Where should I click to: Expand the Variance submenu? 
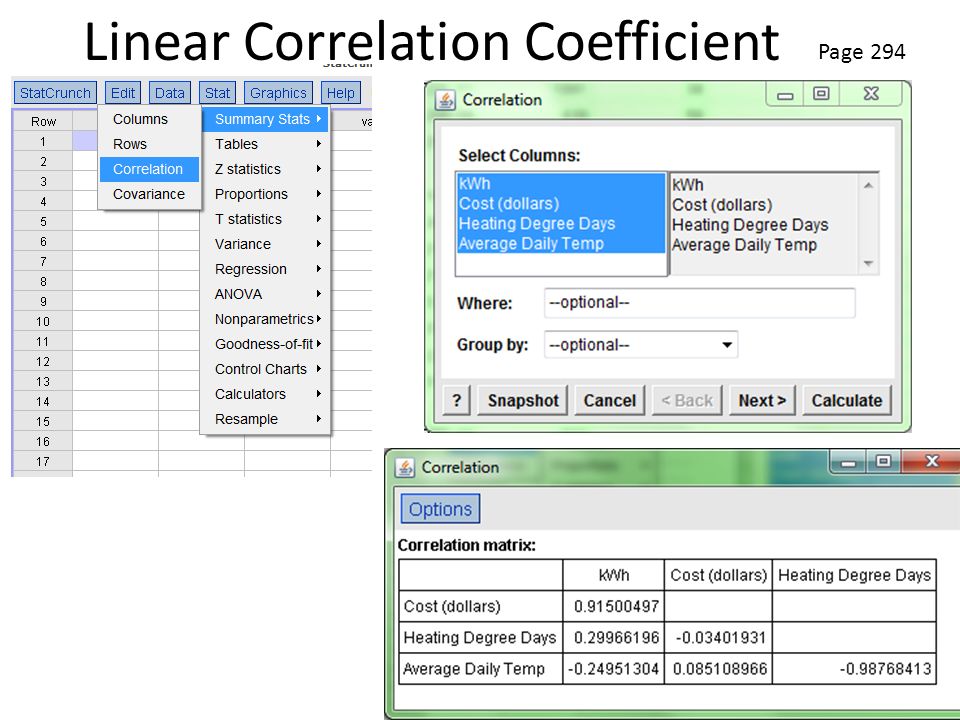[x=265, y=244]
